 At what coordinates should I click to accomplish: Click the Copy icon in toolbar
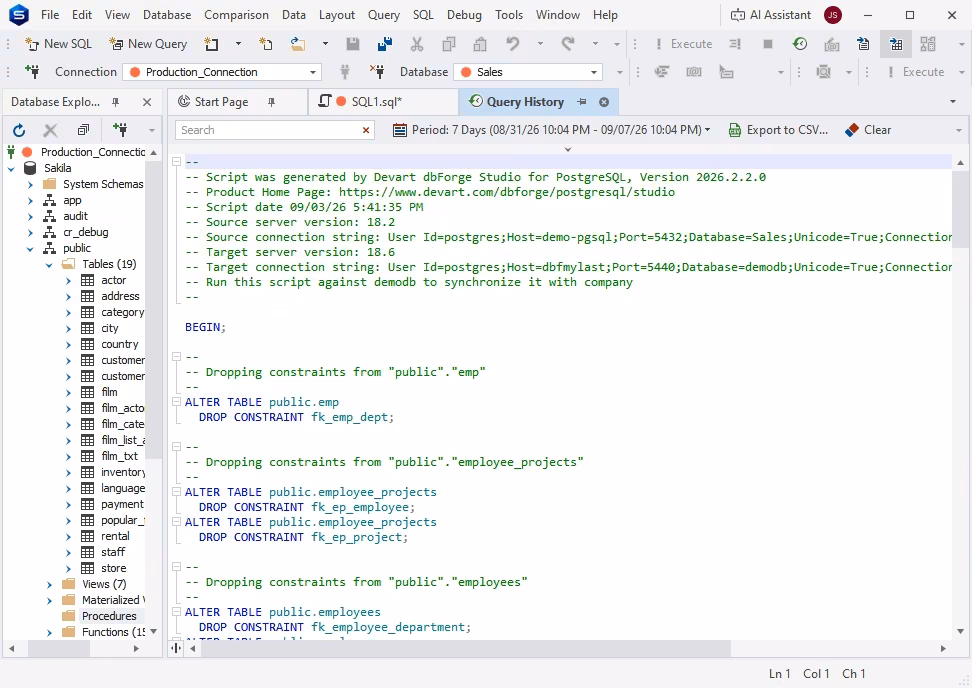[449, 44]
